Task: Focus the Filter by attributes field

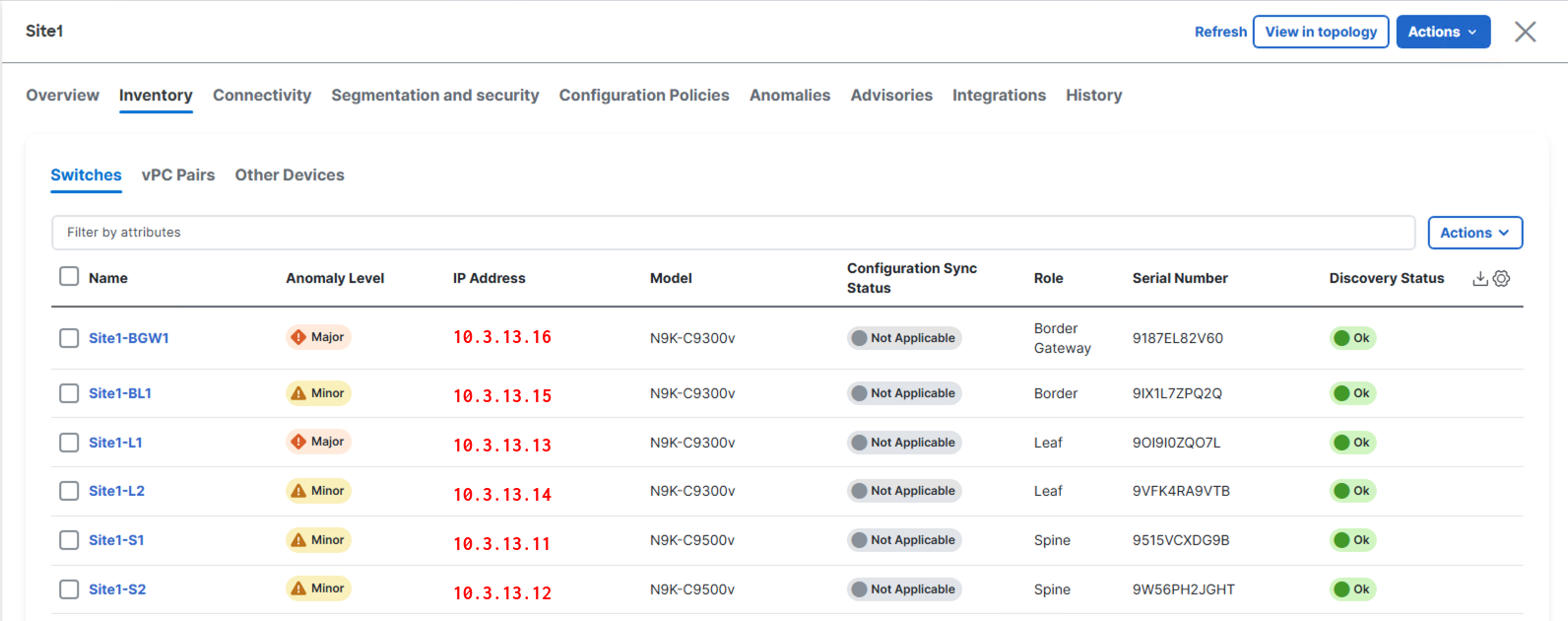Action: (732, 233)
